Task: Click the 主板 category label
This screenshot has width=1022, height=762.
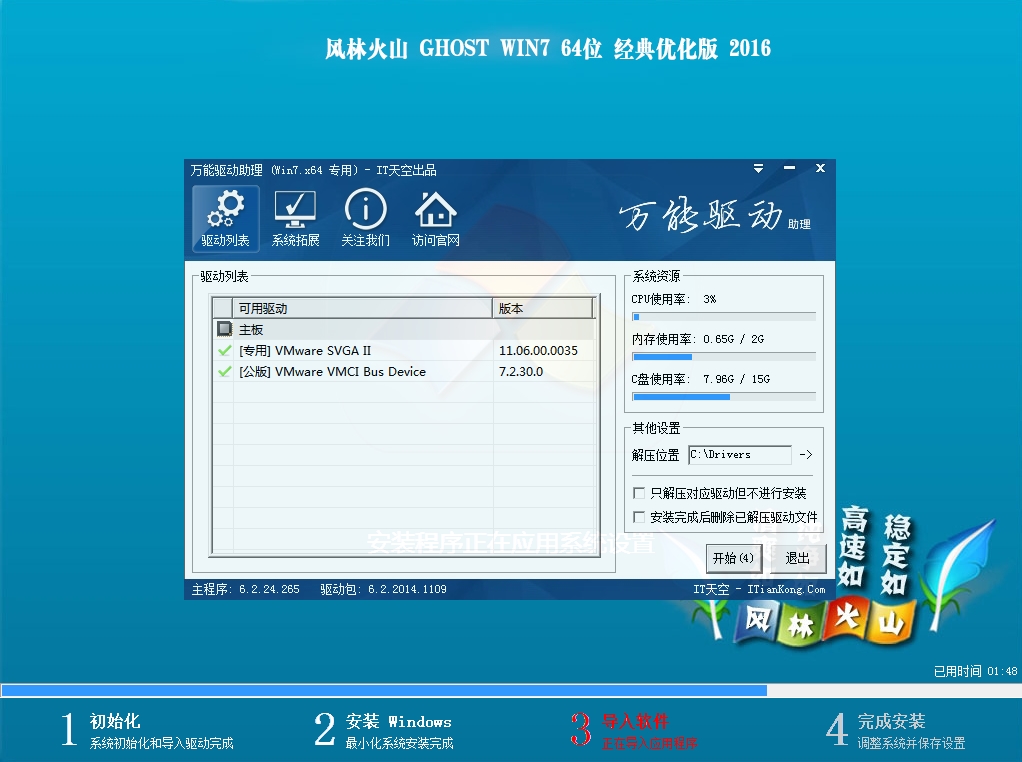Action: (x=251, y=329)
